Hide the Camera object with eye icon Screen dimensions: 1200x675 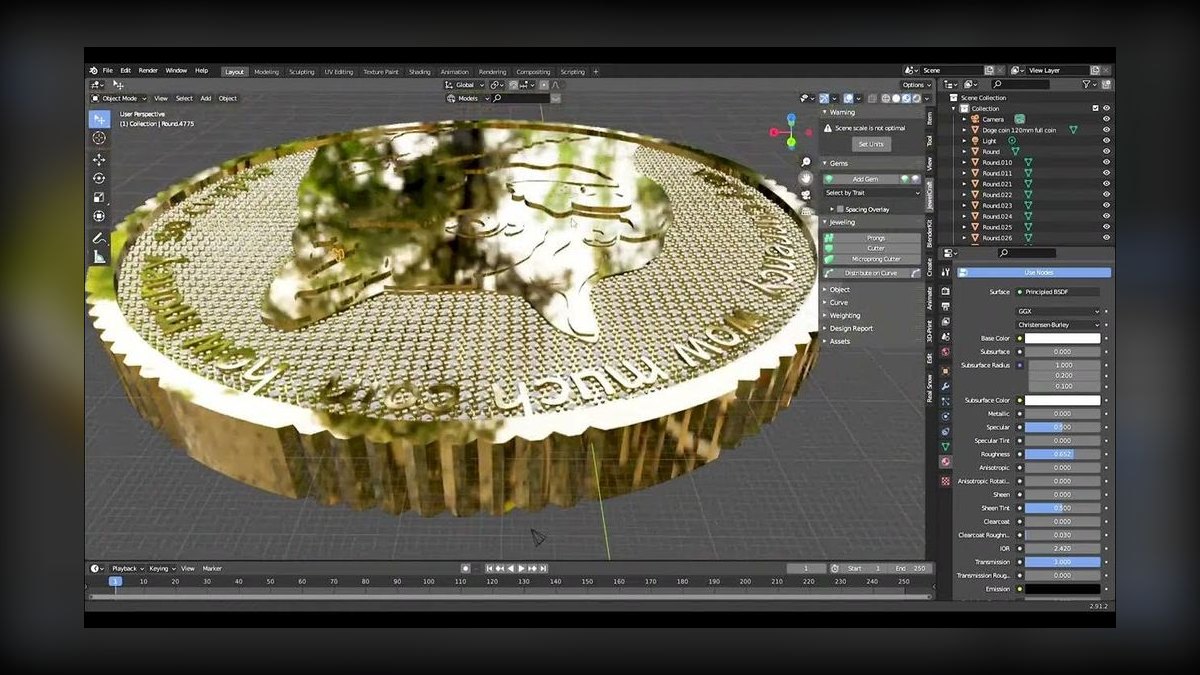click(x=1106, y=119)
